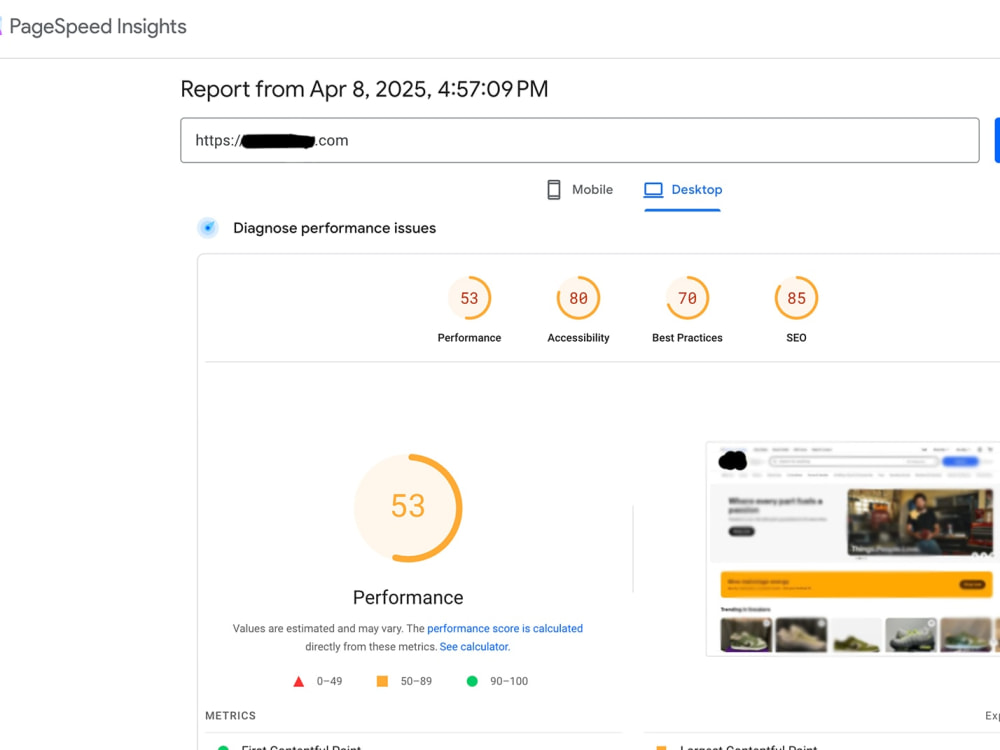Image resolution: width=1000 pixels, height=750 pixels.
Task: Click the SEO label
Action: [797, 338]
